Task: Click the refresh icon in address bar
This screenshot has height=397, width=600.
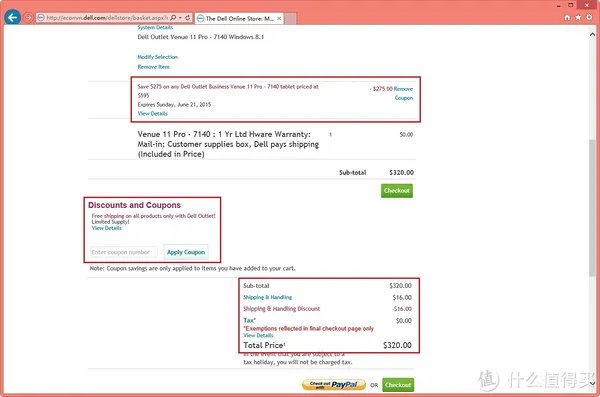Action: (x=188, y=18)
